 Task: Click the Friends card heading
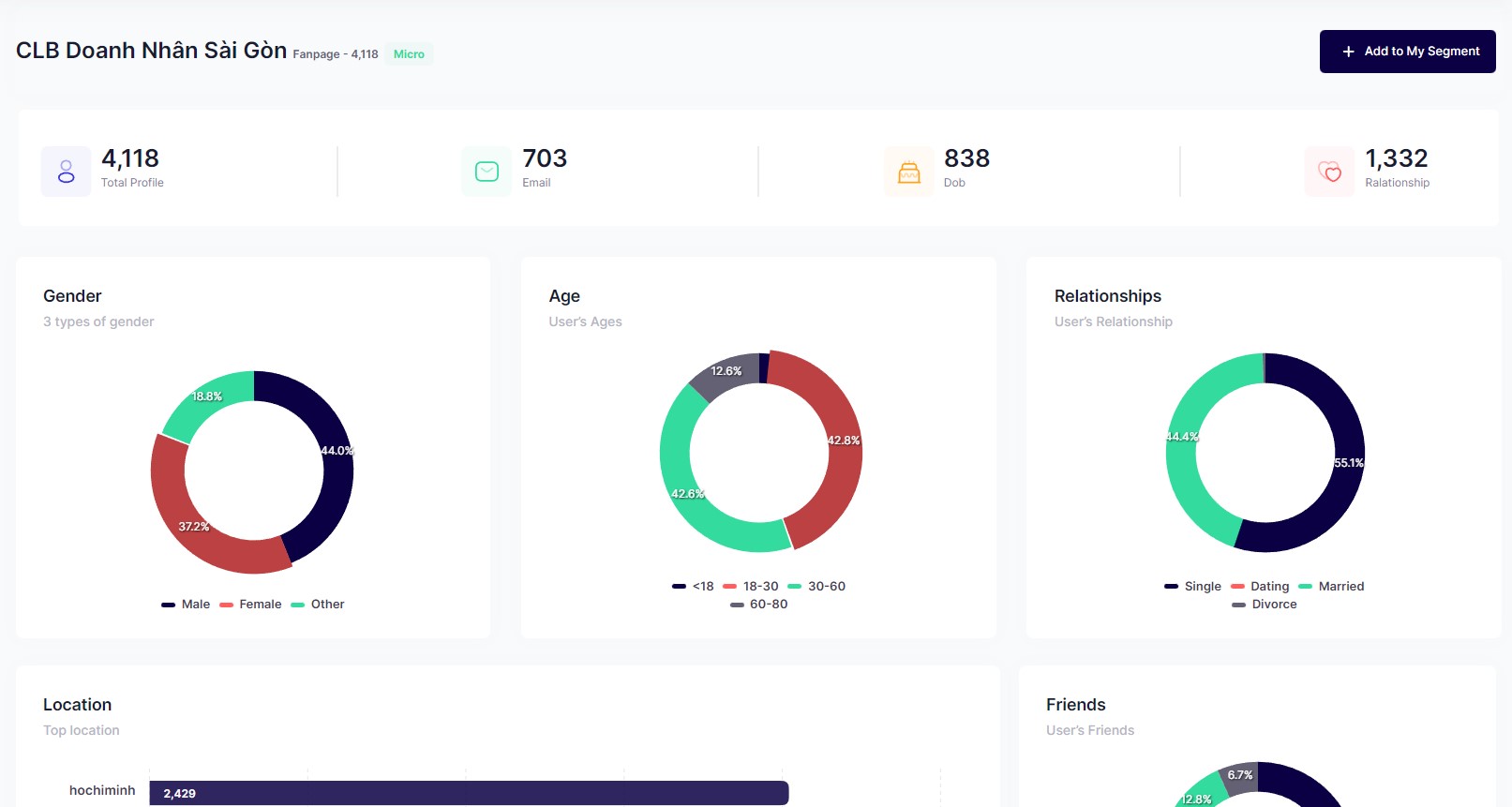coord(1076,705)
